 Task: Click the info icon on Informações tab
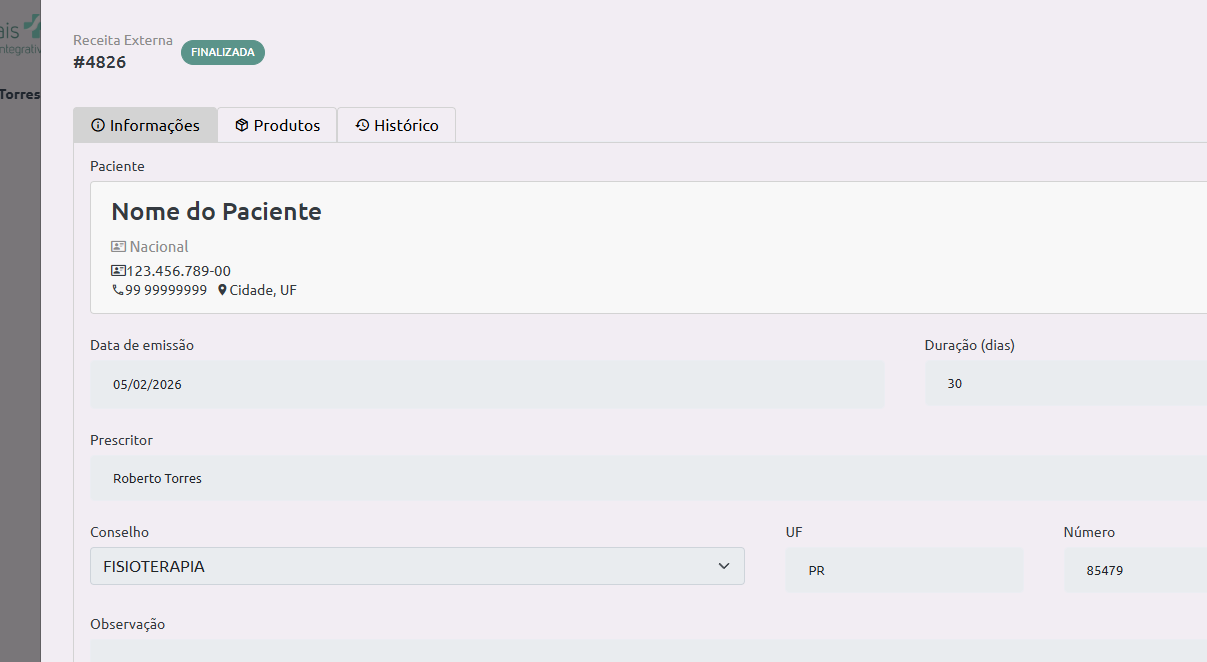[x=98, y=126]
